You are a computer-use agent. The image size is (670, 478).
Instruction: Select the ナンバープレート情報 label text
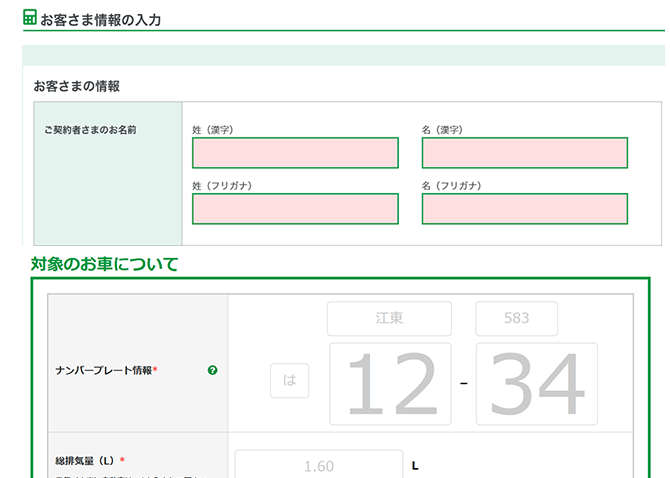(106, 370)
